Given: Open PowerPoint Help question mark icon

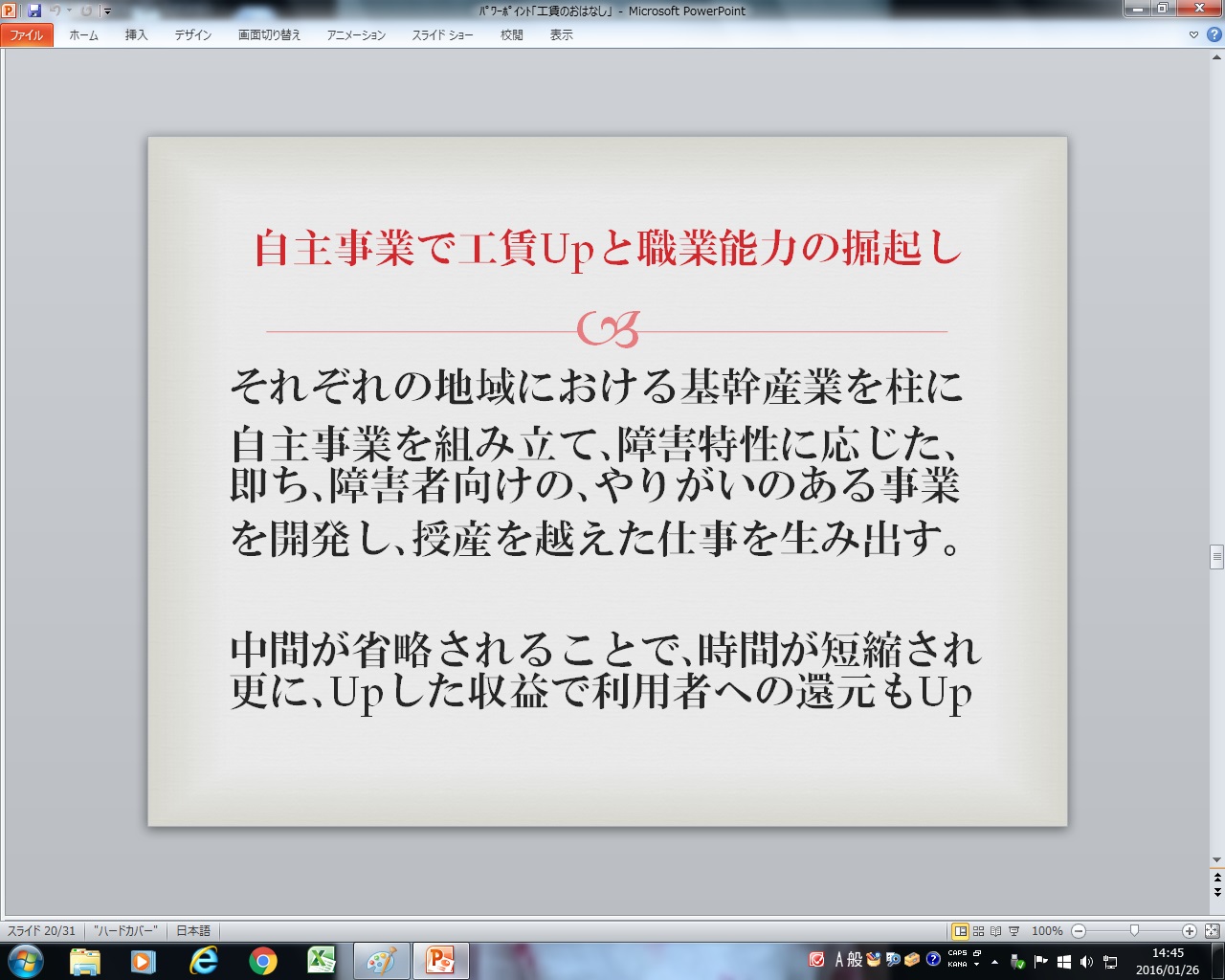Looking at the screenshot, I should pyautogui.click(x=1214, y=34).
